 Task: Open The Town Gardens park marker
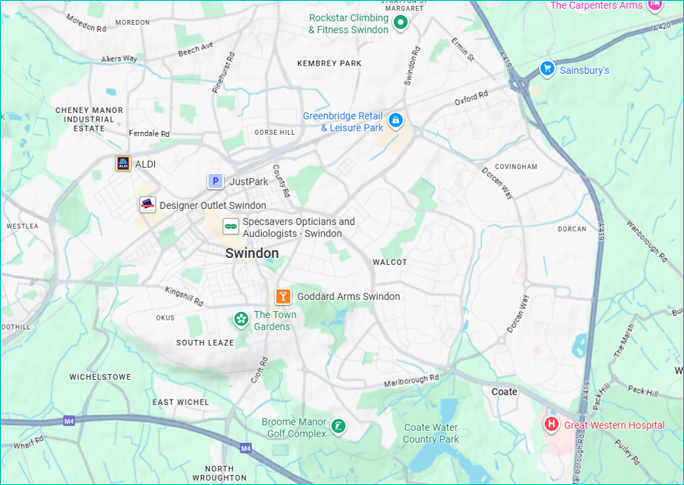[x=241, y=320]
